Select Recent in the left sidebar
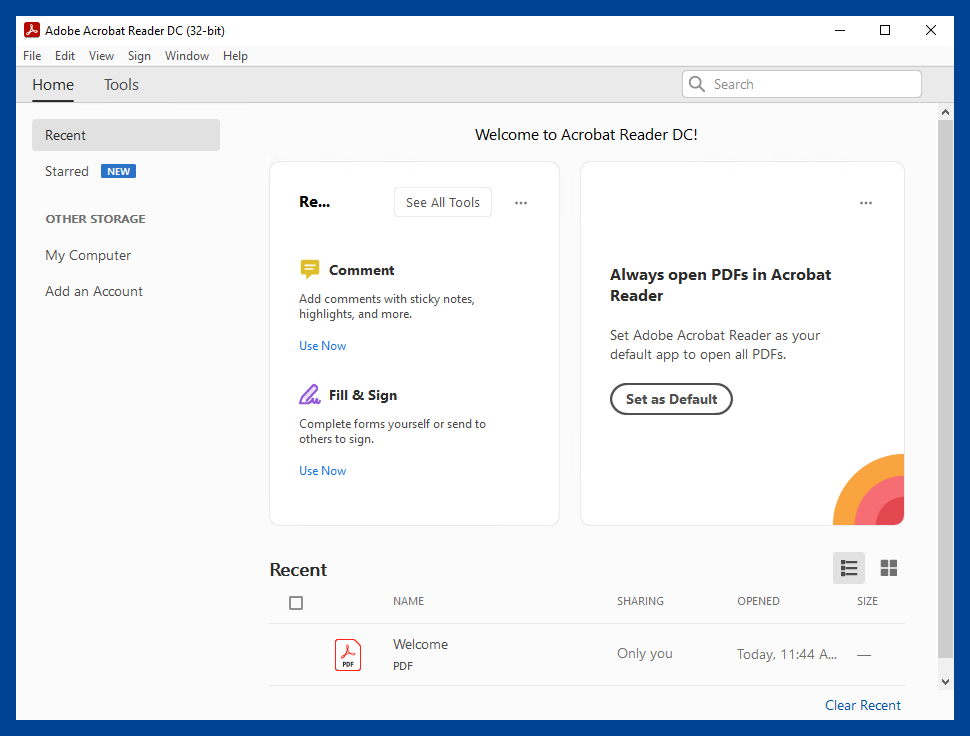 (x=126, y=135)
